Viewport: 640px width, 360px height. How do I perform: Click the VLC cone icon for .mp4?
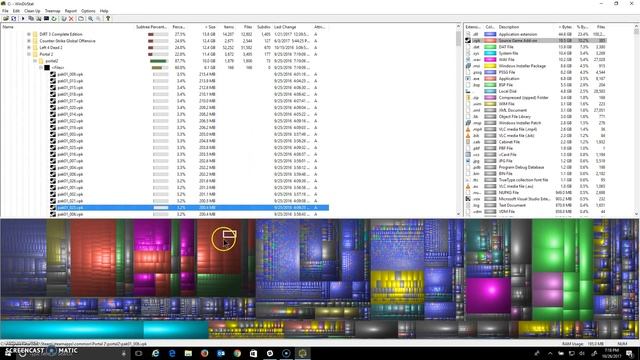(x=468, y=129)
